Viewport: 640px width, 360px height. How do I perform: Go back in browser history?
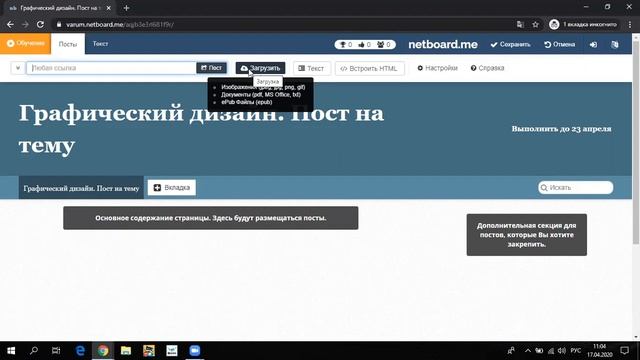[10, 24]
